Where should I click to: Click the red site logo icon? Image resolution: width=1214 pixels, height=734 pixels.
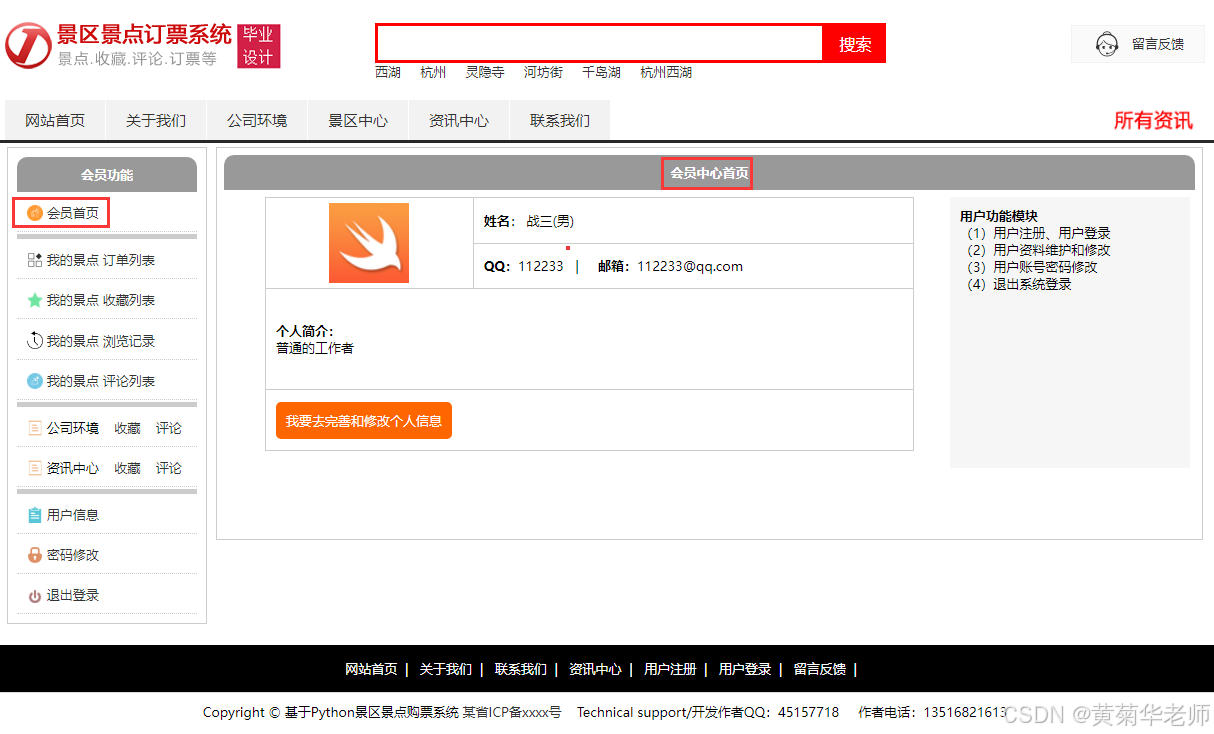(x=28, y=46)
